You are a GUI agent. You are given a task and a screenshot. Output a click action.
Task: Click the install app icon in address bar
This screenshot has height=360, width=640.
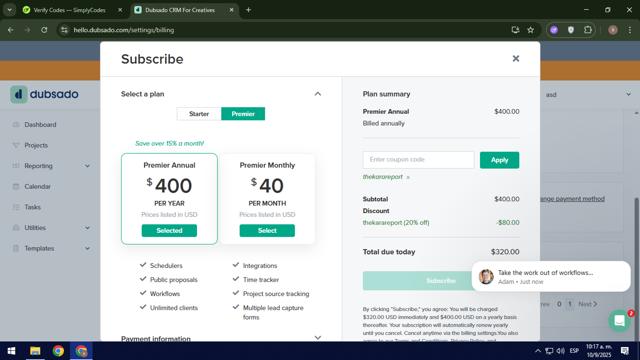click(515, 30)
